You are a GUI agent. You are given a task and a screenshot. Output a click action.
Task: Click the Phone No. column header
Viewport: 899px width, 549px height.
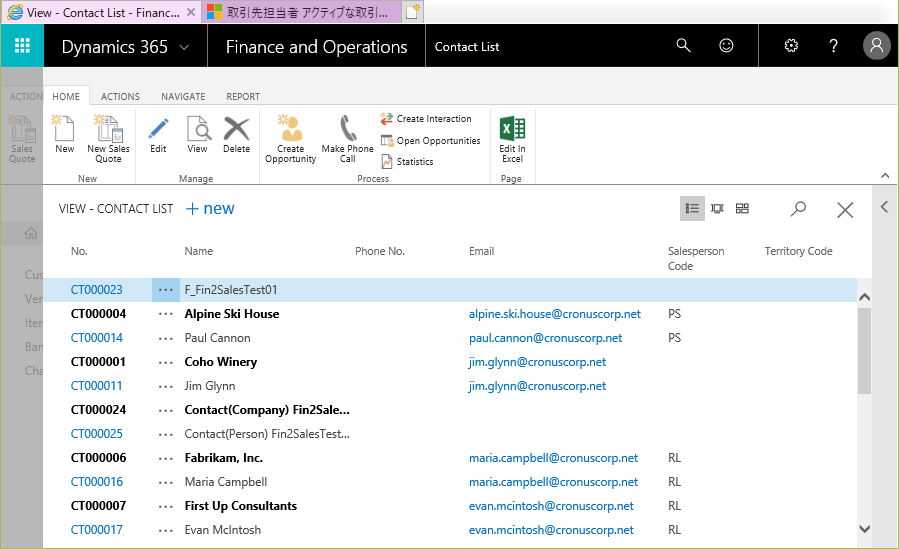point(380,251)
